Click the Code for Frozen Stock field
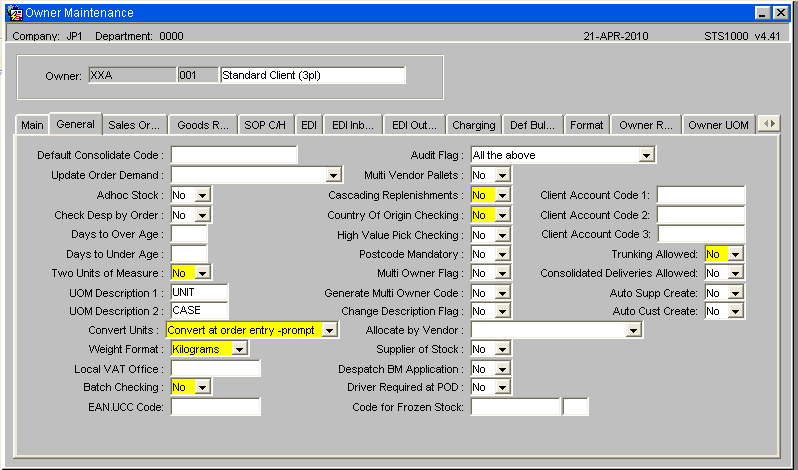This screenshot has width=798, height=470. [516, 407]
